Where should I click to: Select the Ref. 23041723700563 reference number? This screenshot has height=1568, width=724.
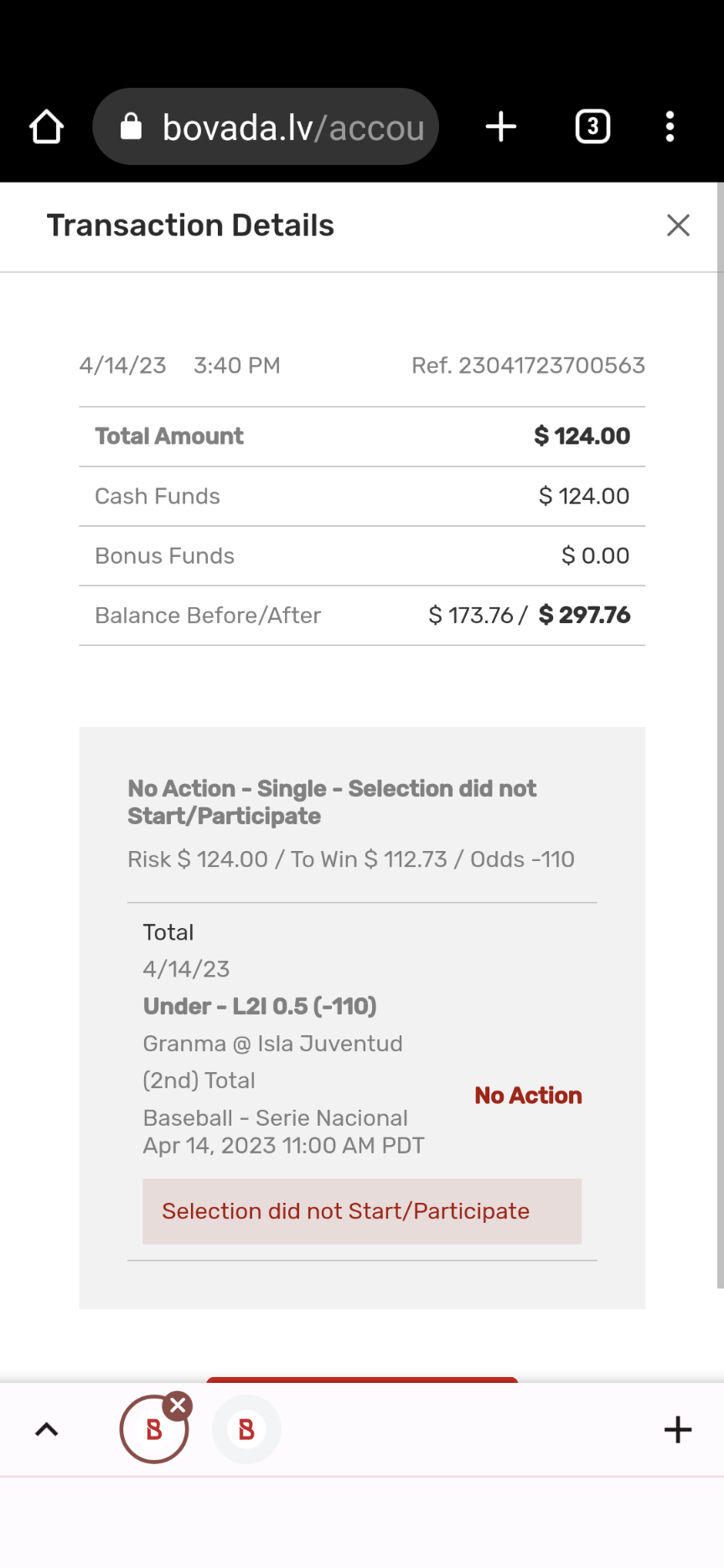click(x=528, y=366)
